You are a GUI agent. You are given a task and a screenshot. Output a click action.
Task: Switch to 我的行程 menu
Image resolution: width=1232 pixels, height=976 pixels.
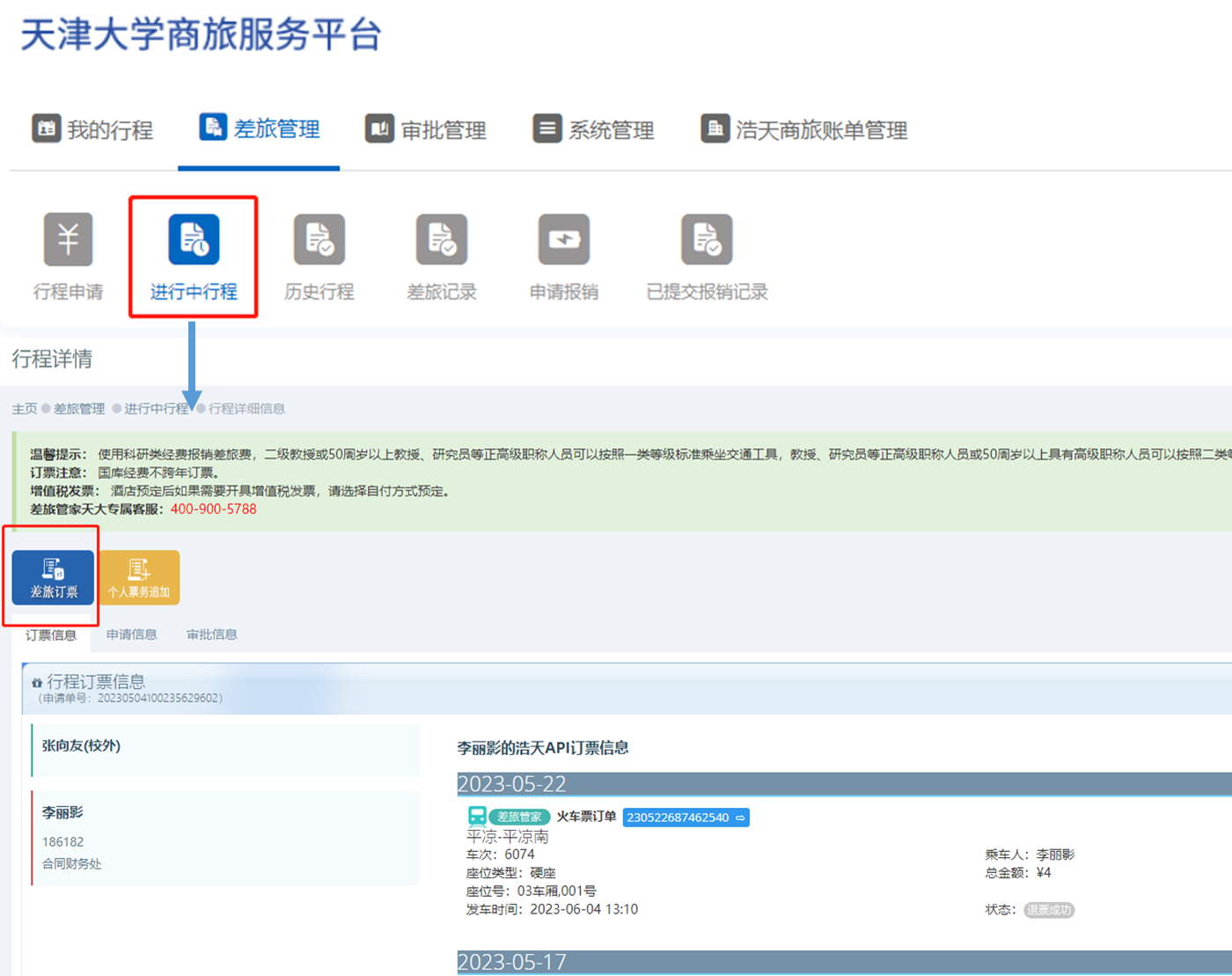click(x=92, y=130)
